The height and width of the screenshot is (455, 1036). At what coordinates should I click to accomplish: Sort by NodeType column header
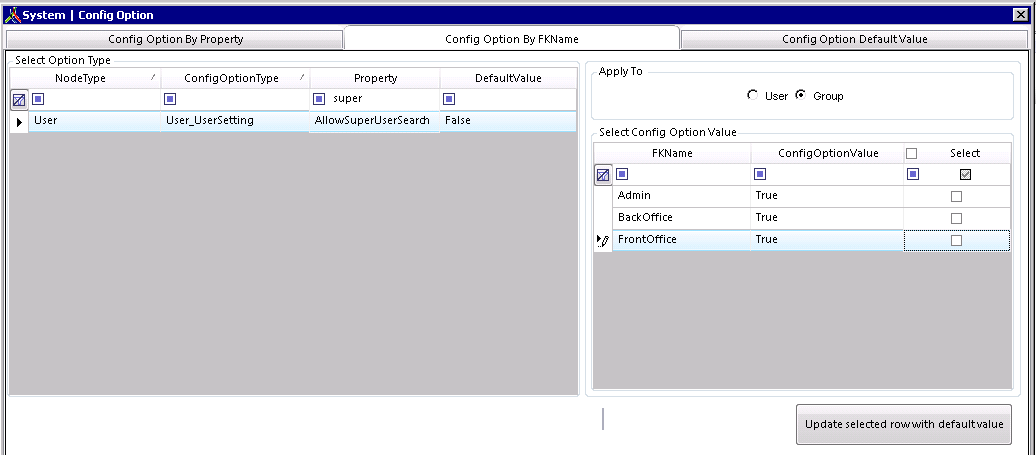(x=94, y=78)
